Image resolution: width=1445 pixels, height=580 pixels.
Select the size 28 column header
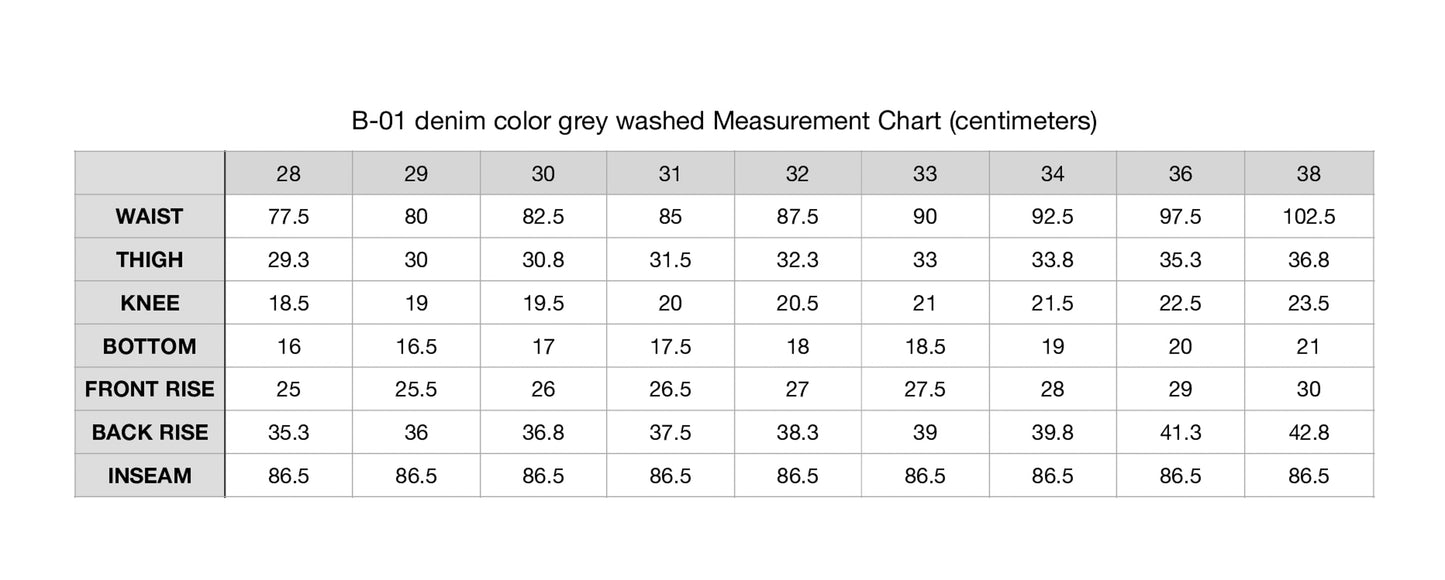[x=288, y=174]
